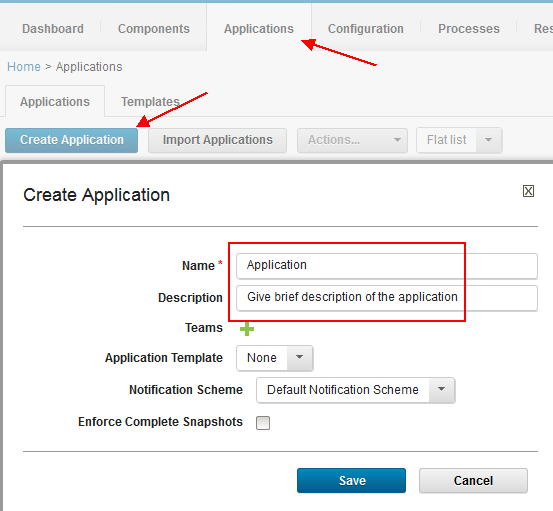Select the Applications sub-tab
This screenshot has width=553, height=511.
[x=55, y=102]
